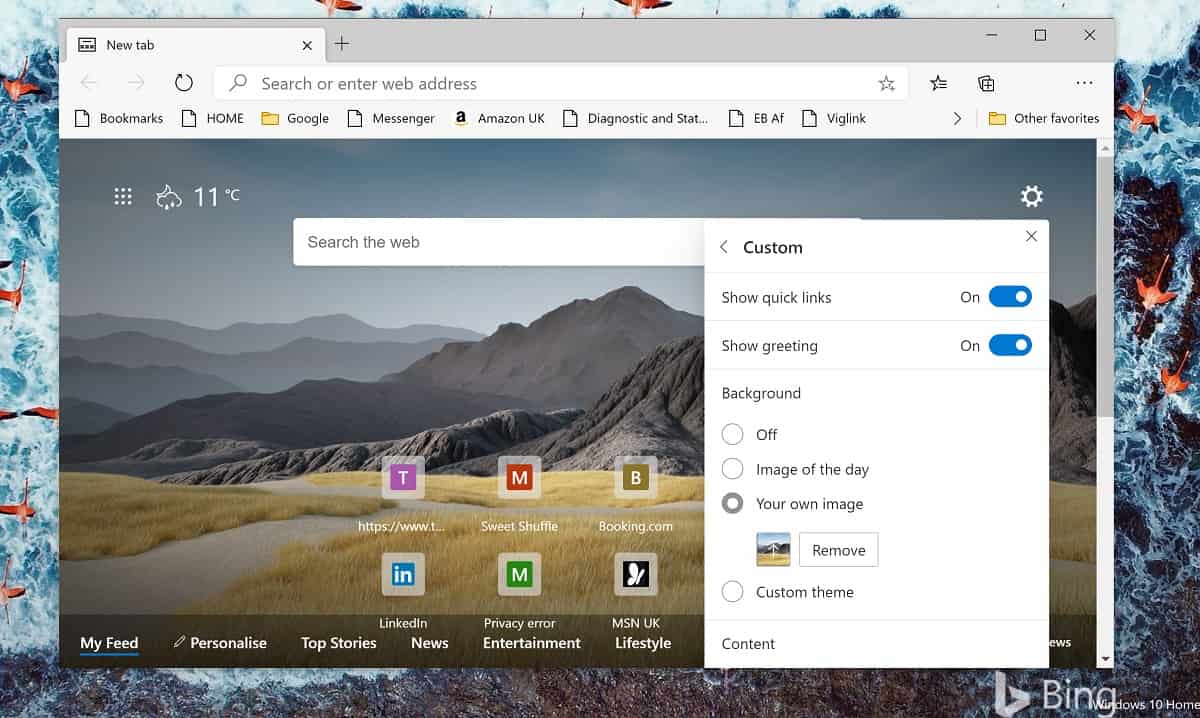Open the Other favorites folder
The height and width of the screenshot is (718, 1200).
coord(1044,118)
